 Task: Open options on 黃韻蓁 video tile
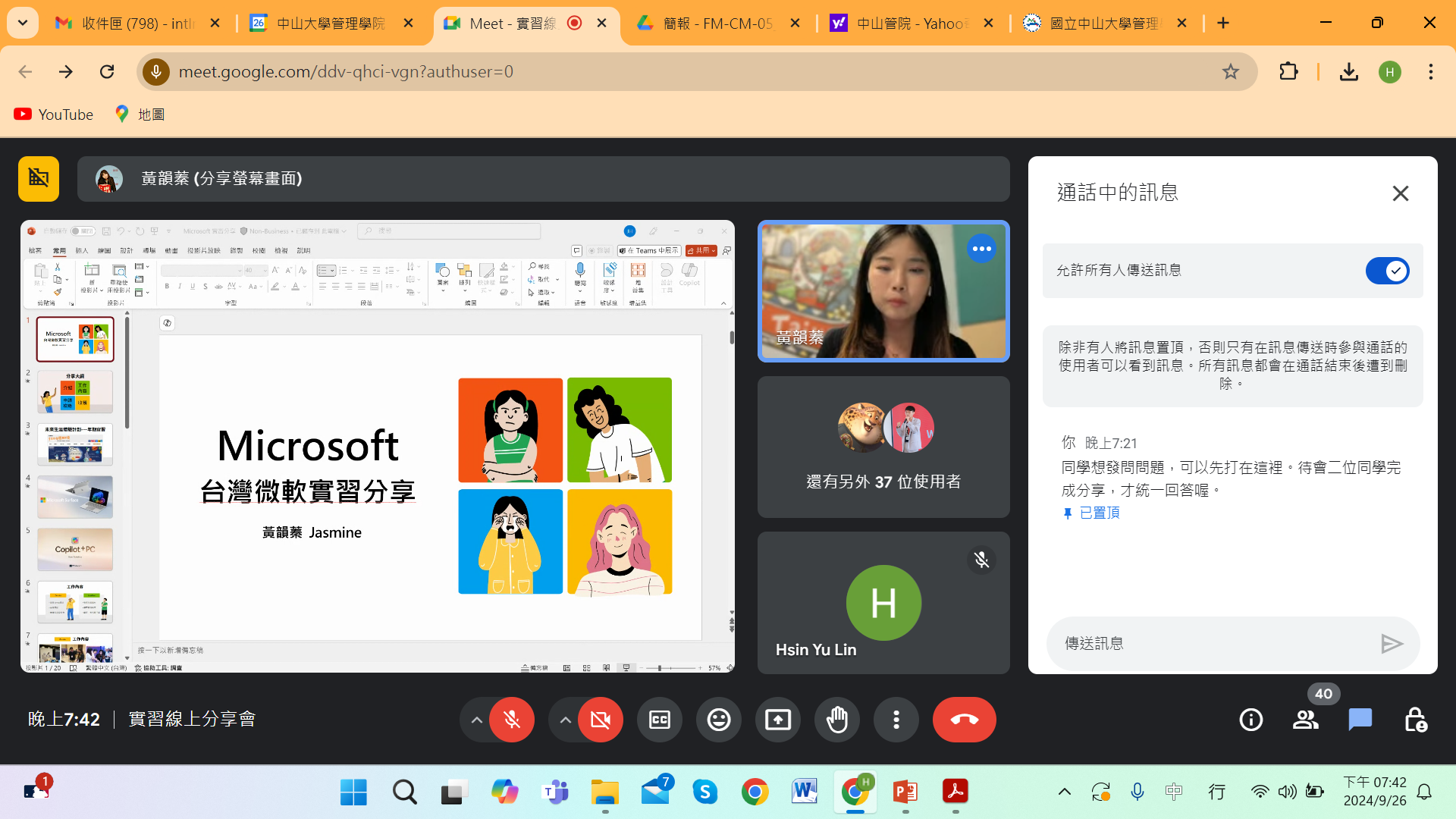pos(981,249)
